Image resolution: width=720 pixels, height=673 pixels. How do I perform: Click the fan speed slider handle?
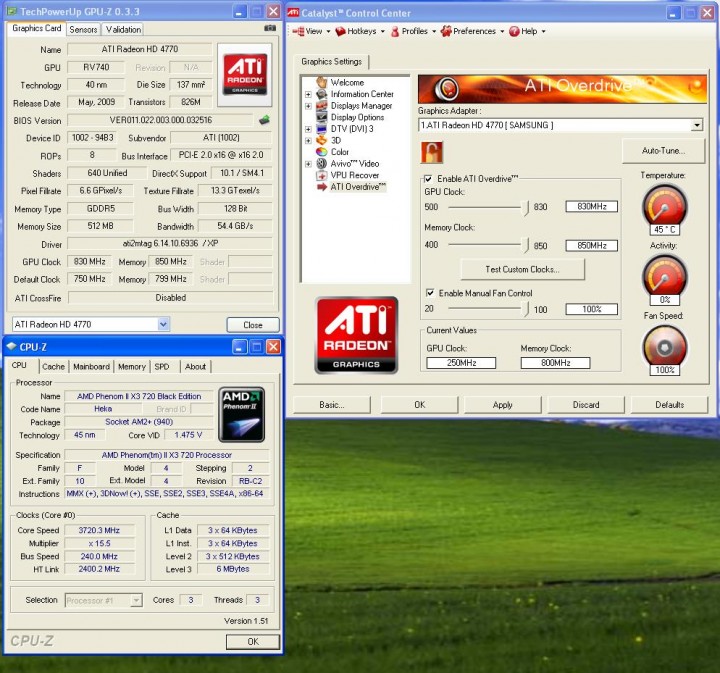(526, 309)
